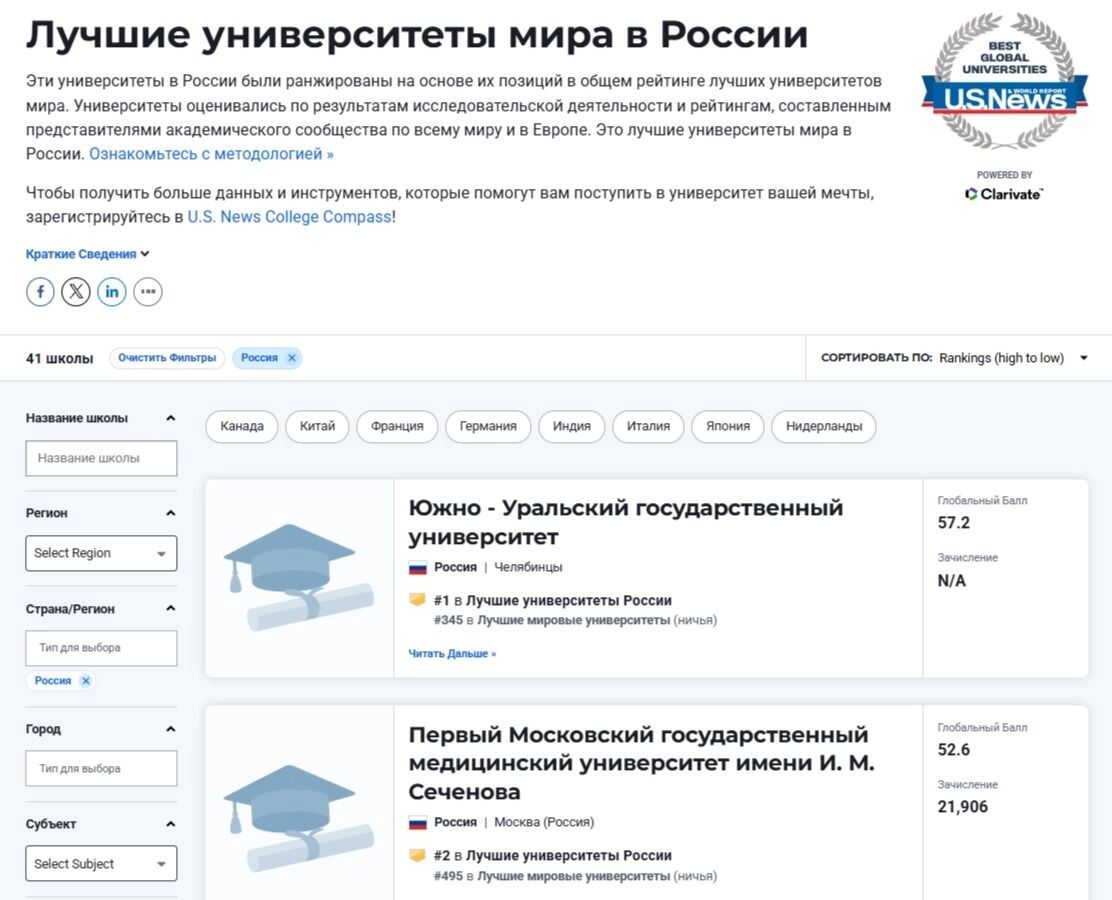The width and height of the screenshot is (1112, 900).
Task: Select the Индия country chip
Action: point(572,426)
